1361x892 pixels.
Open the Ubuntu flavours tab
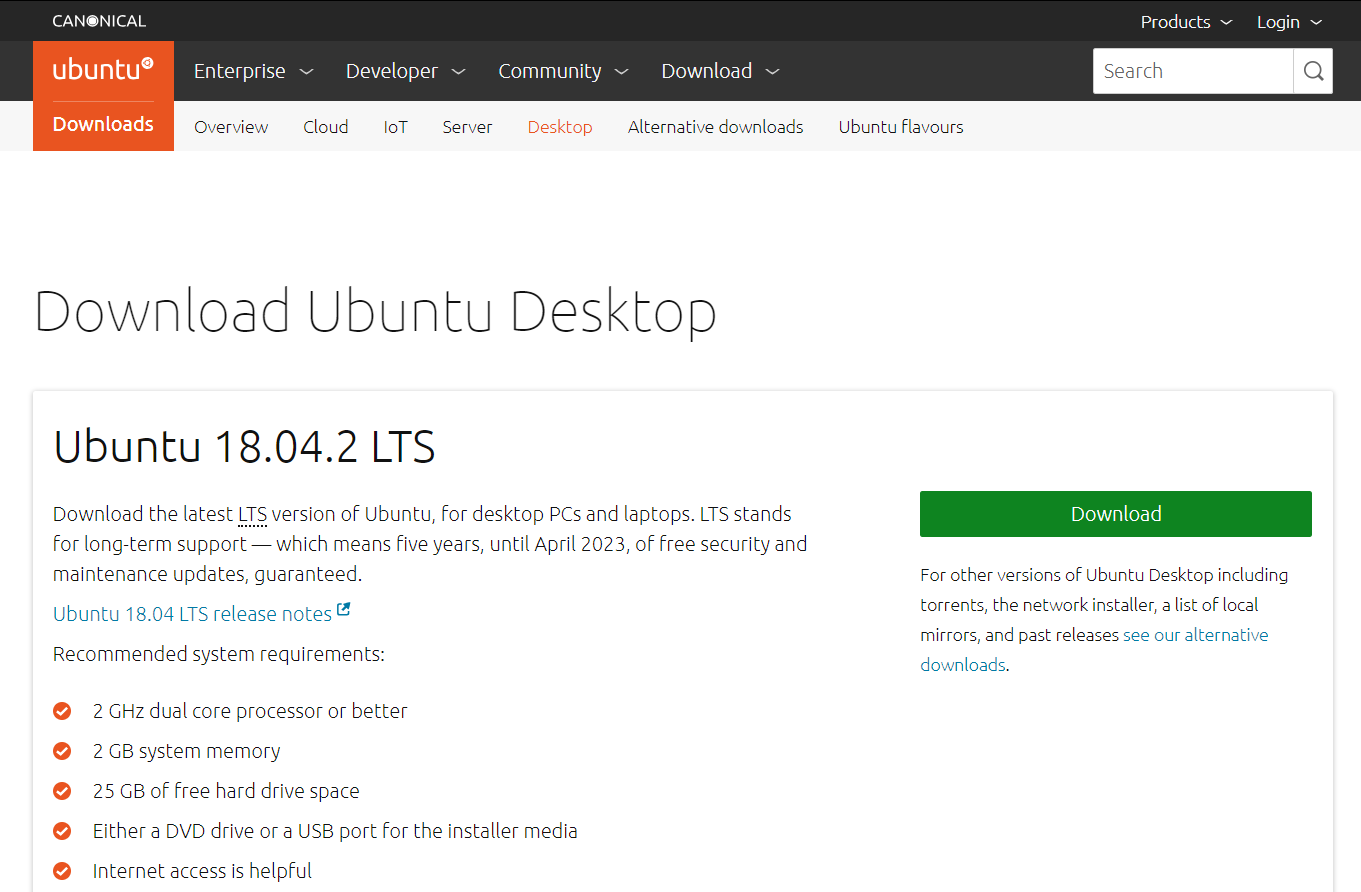[901, 127]
